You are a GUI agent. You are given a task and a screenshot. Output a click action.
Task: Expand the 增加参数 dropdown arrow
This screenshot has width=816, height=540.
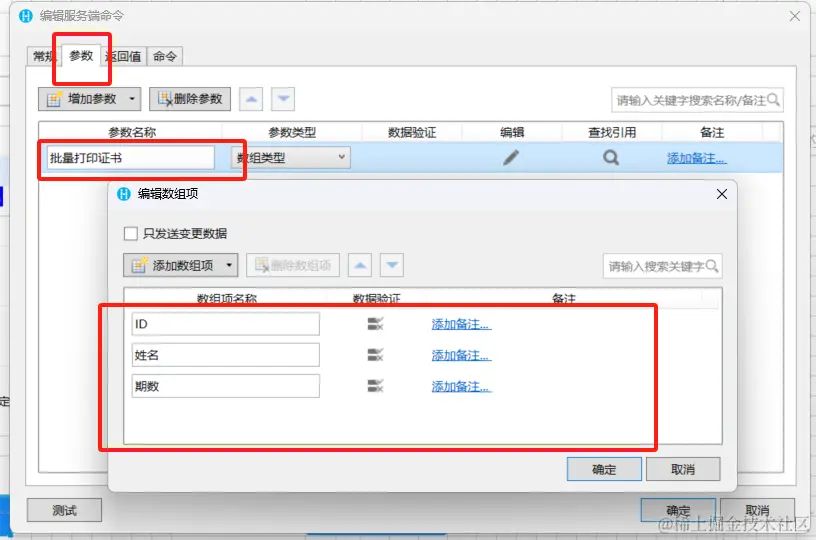tap(132, 99)
